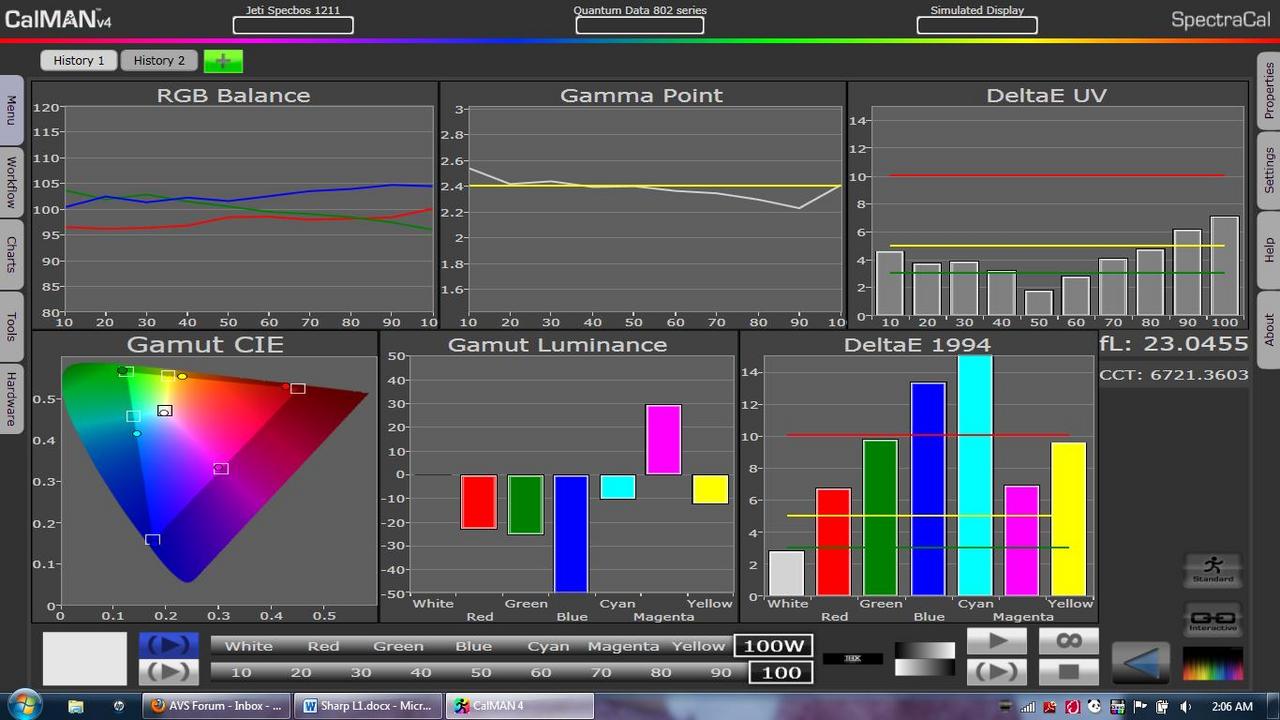
Task: Click the rainbow spectrum icon
Action: 1213,664
